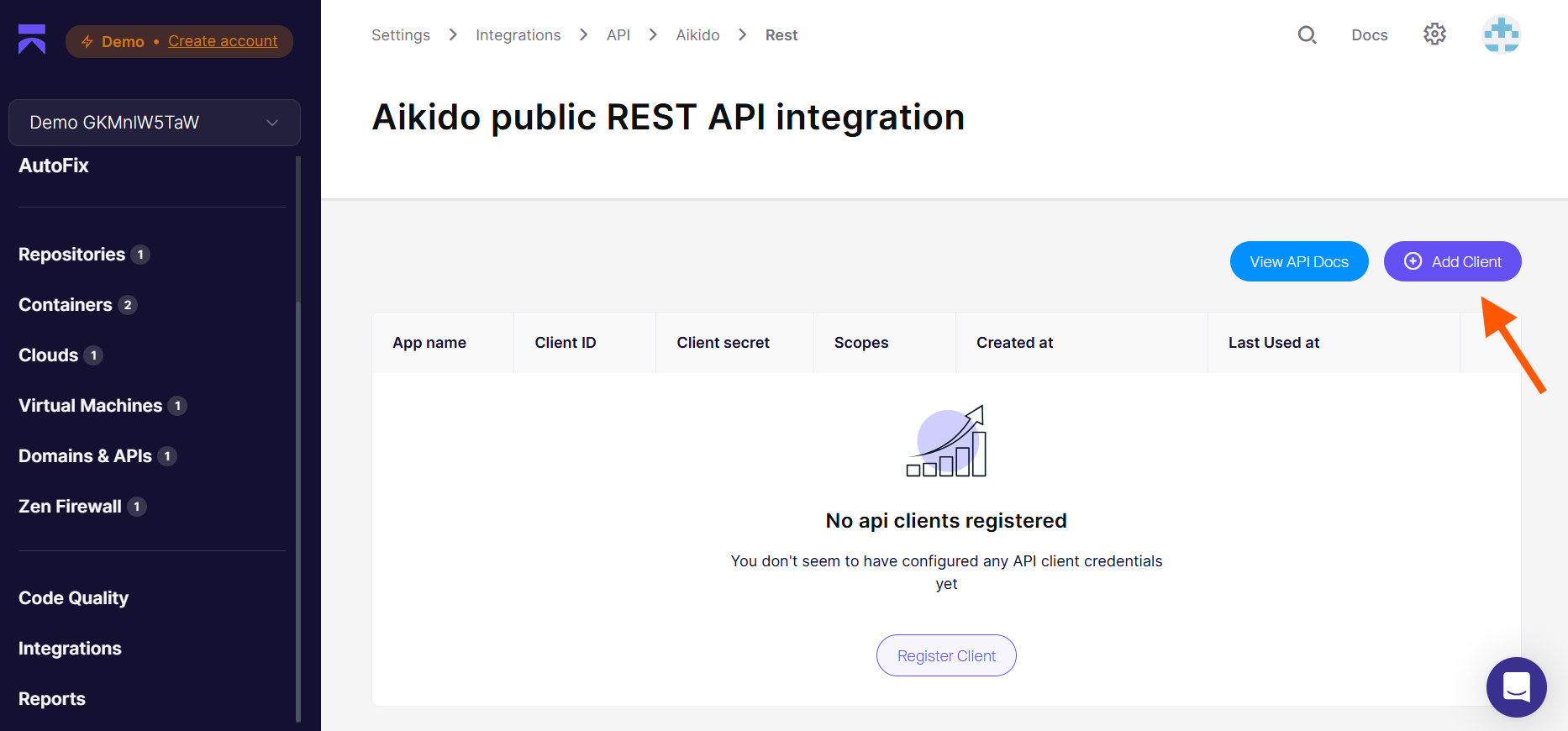Open Reports in the sidebar

click(x=52, y=699)
